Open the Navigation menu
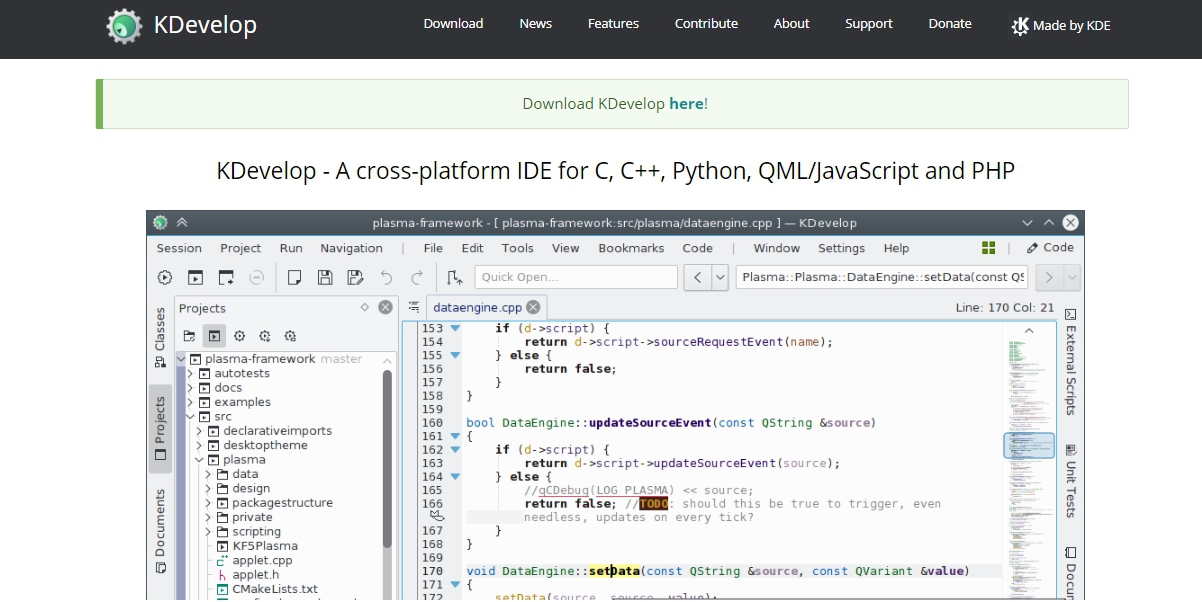 (351, 248)
